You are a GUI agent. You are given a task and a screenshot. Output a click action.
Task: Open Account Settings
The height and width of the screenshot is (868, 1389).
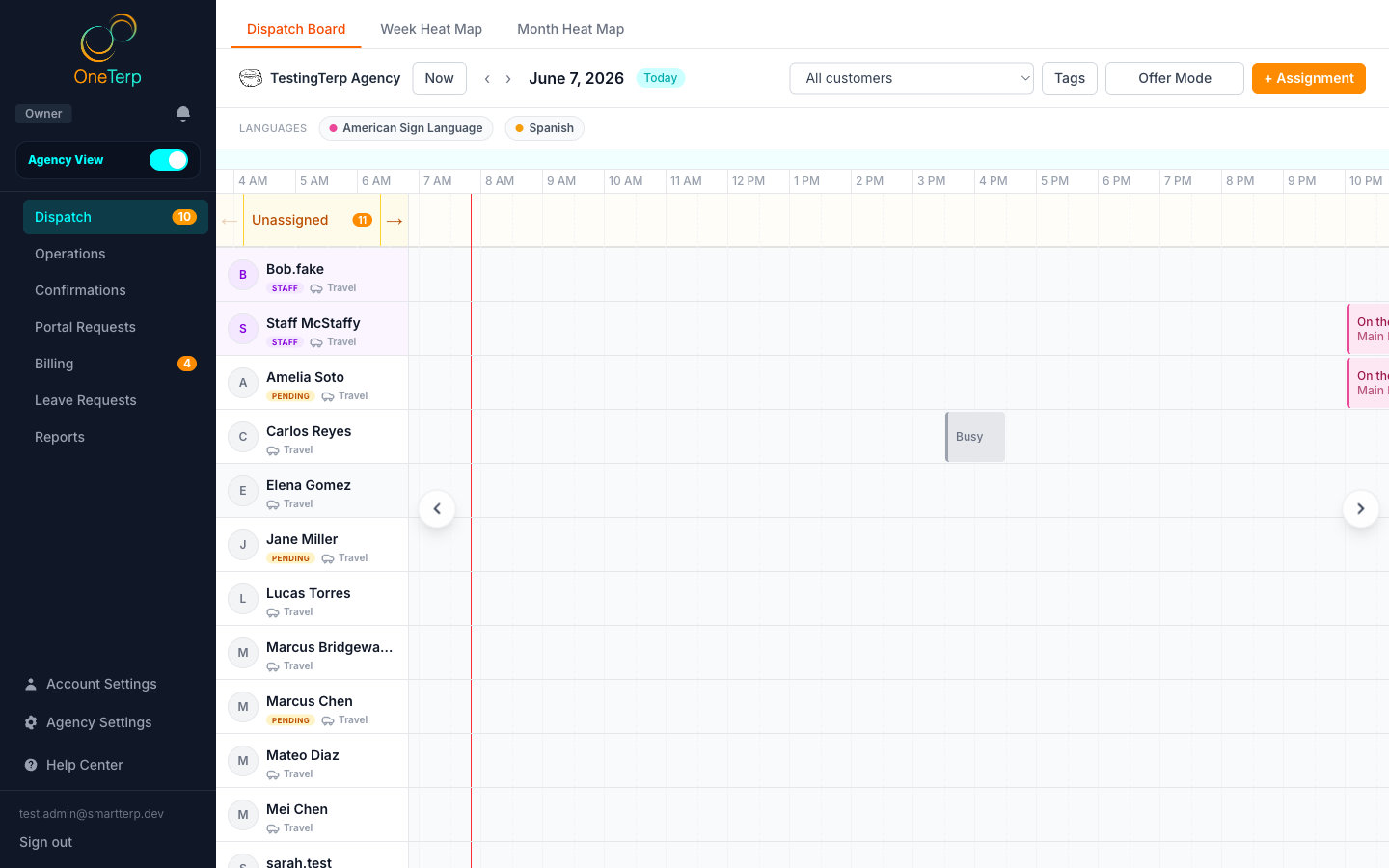(101, 684)
